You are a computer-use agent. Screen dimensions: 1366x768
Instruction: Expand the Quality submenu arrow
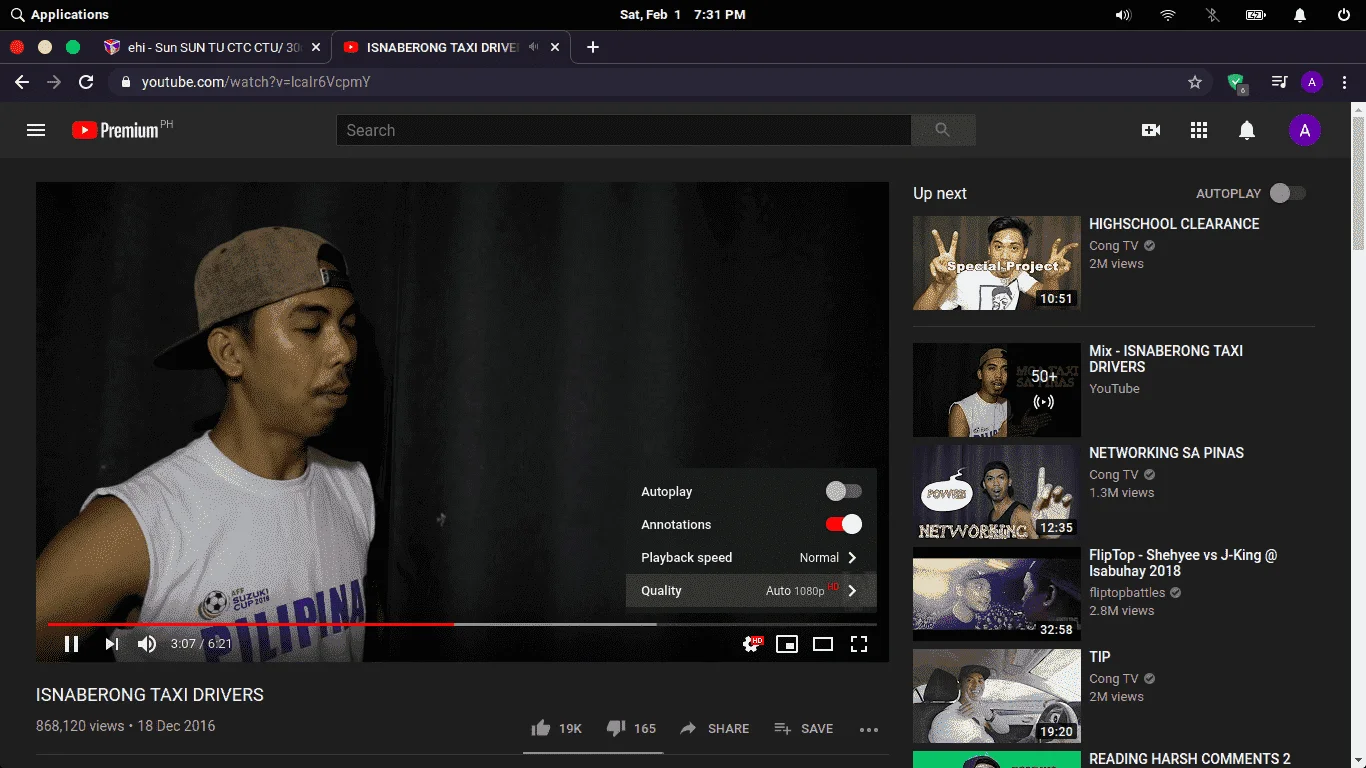pyautogui.click(x=852, y=591)
